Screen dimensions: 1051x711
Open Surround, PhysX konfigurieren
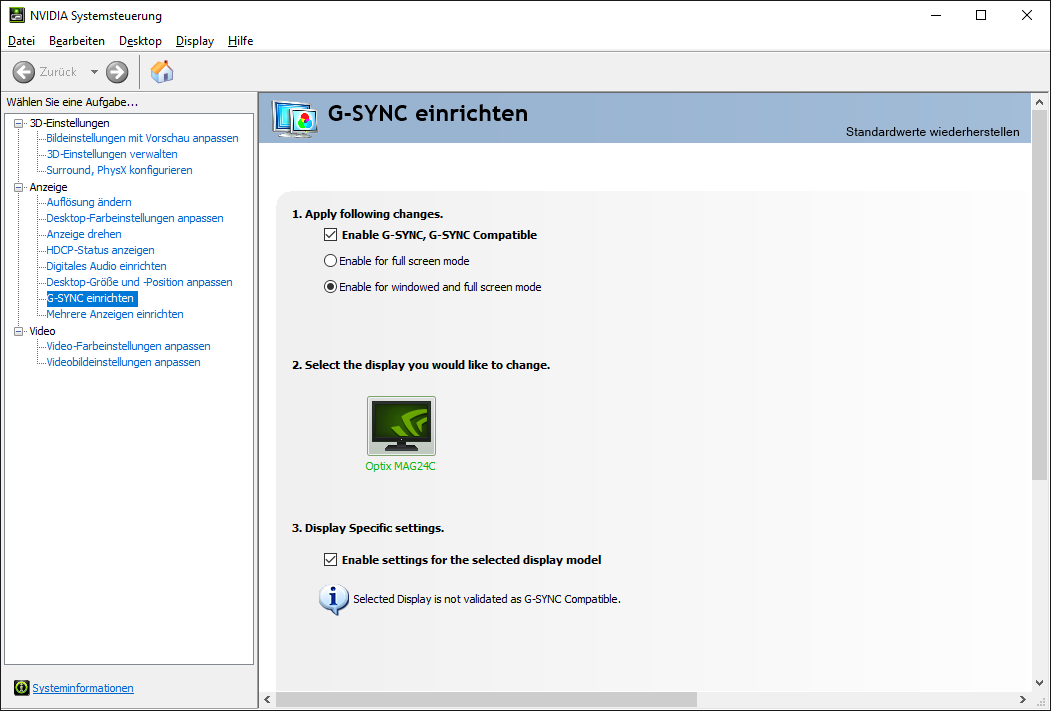pyautogui.click(x=119, y=170)
